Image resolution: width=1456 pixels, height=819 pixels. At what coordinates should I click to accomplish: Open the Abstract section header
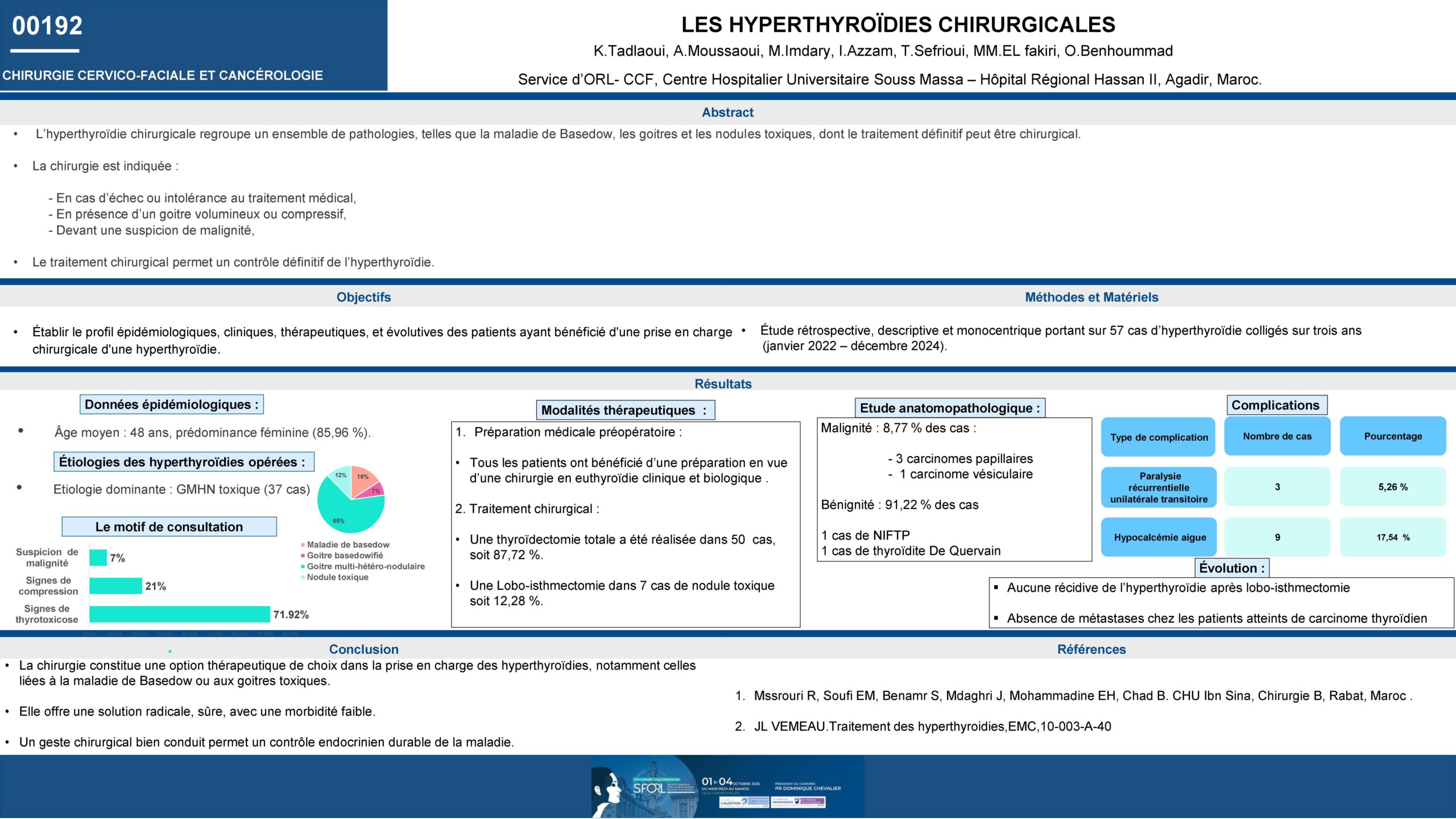tap(727, 113)
